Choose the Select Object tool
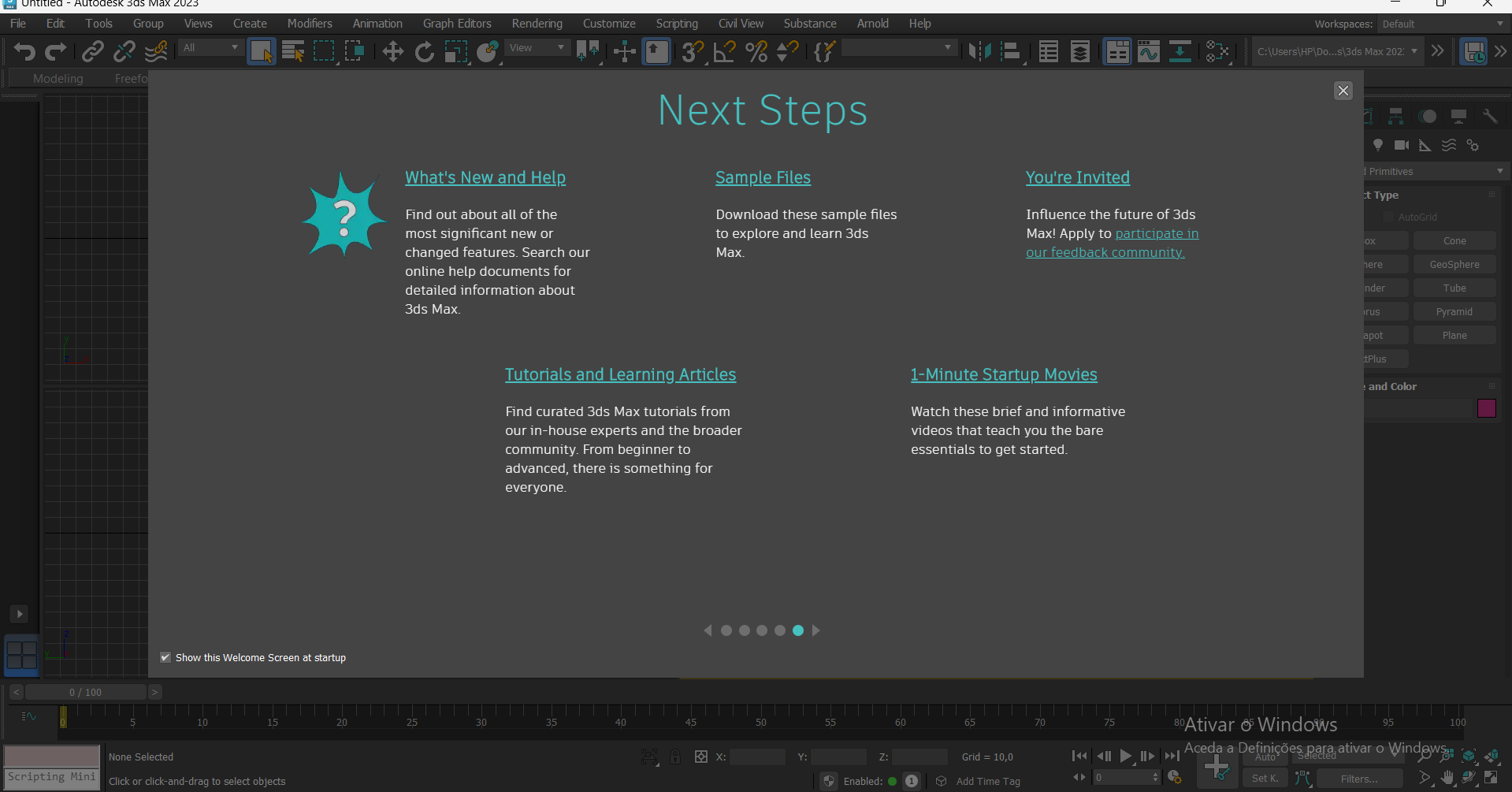1512x792 pixels. [x=262, y=52]
